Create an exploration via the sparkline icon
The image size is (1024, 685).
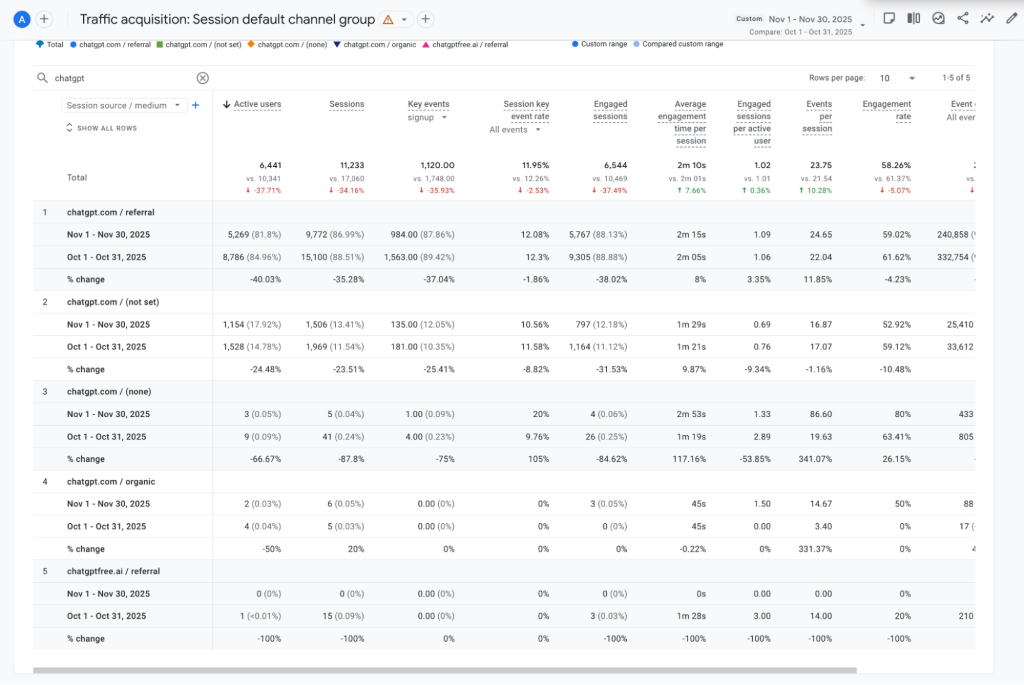point(987,18)
